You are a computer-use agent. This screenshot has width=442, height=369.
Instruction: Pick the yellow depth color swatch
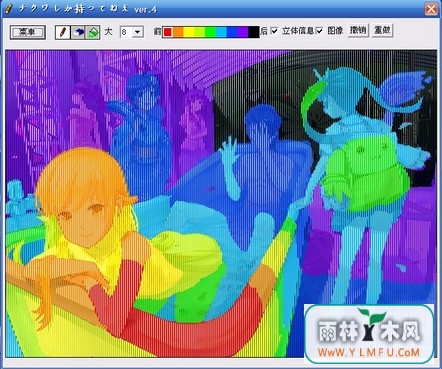[189, 32]
